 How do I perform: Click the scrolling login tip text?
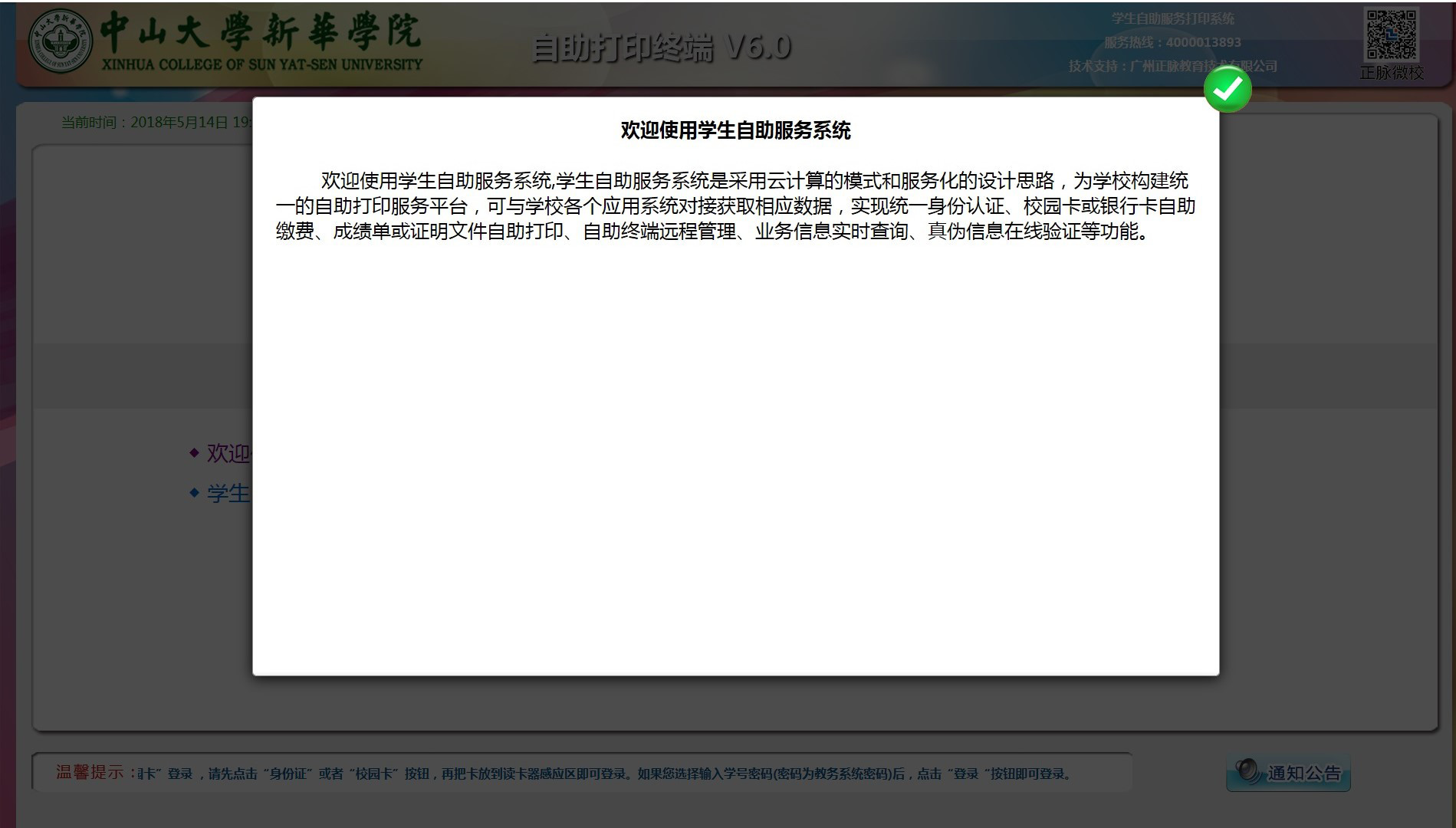(604, 774)
